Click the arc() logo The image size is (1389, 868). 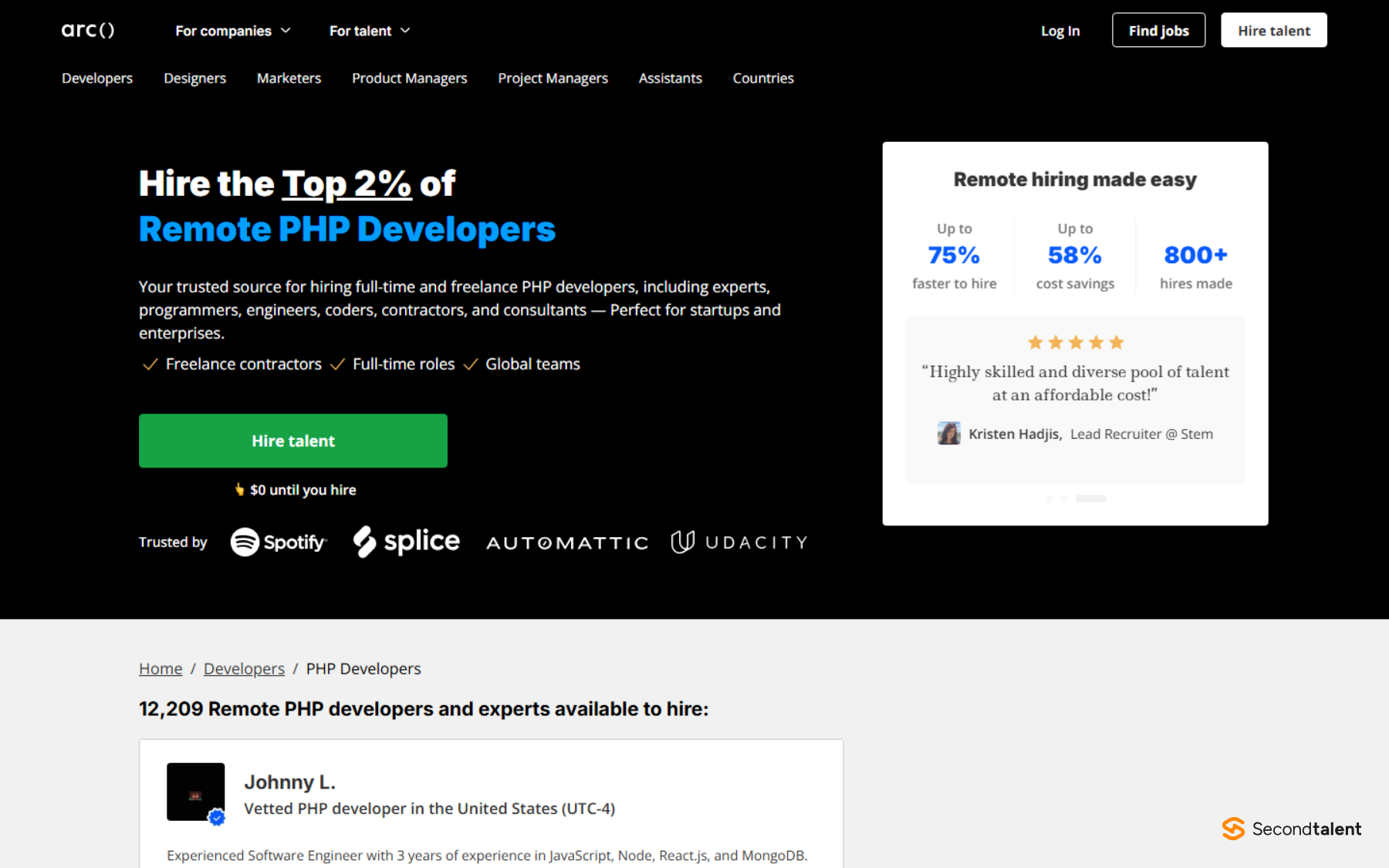point(88,30)
